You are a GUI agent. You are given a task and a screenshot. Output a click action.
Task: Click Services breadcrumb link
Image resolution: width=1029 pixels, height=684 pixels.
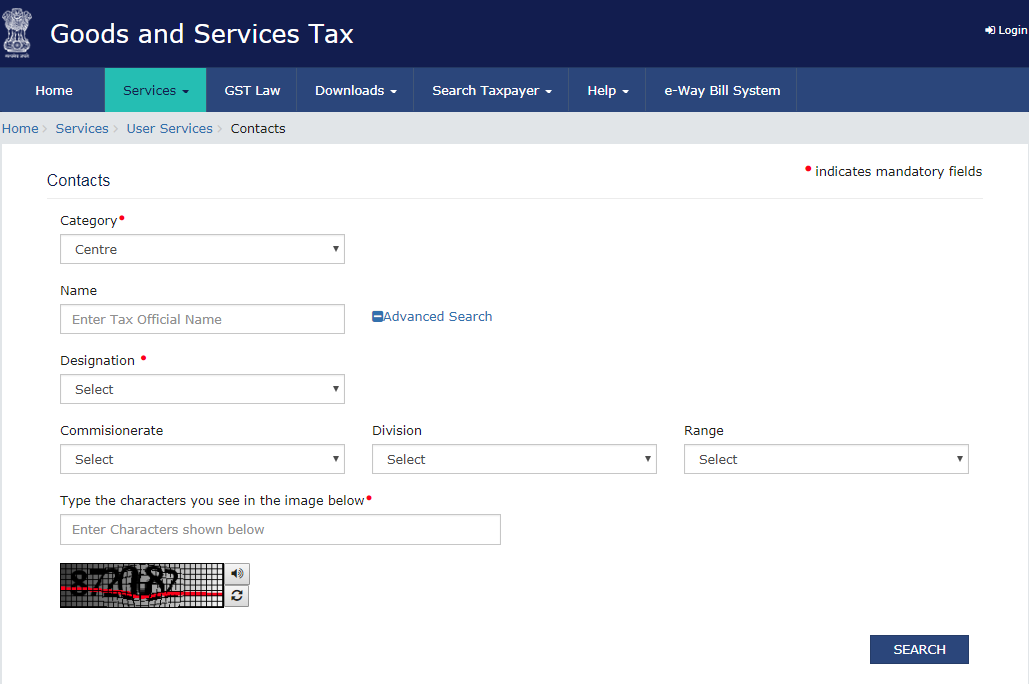[x=82, y=129]
